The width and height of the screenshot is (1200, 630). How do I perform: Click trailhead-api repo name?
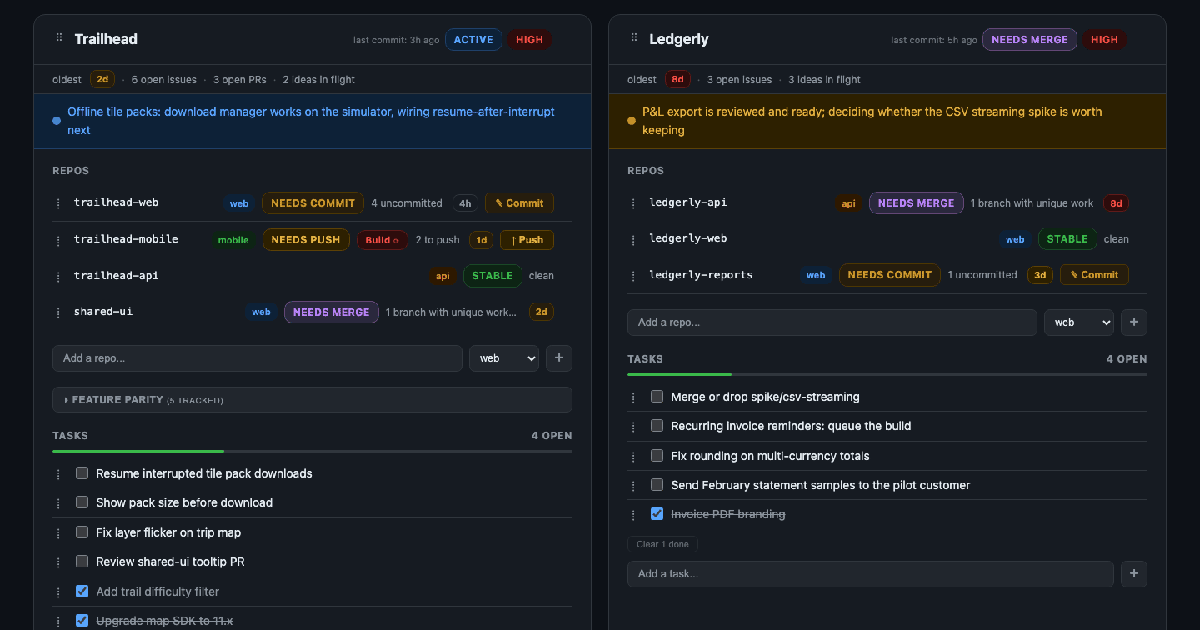116,275
